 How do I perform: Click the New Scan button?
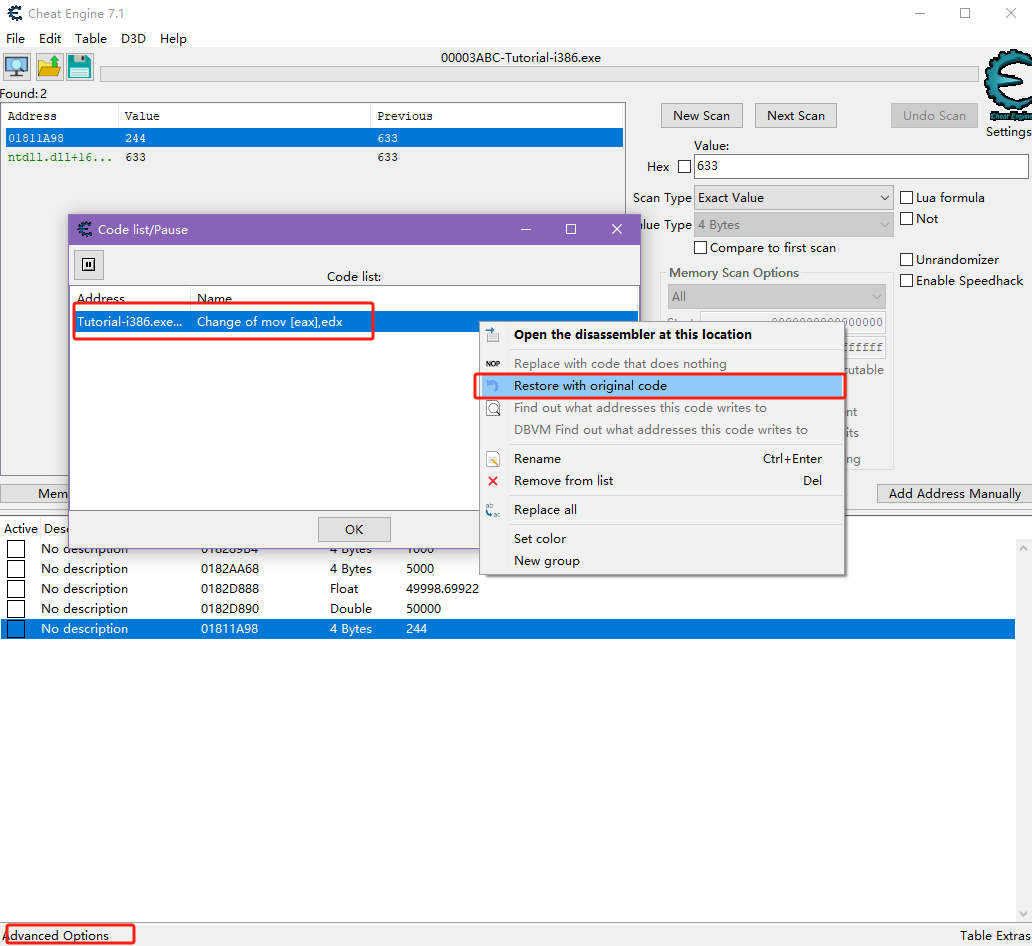point(702,116)
